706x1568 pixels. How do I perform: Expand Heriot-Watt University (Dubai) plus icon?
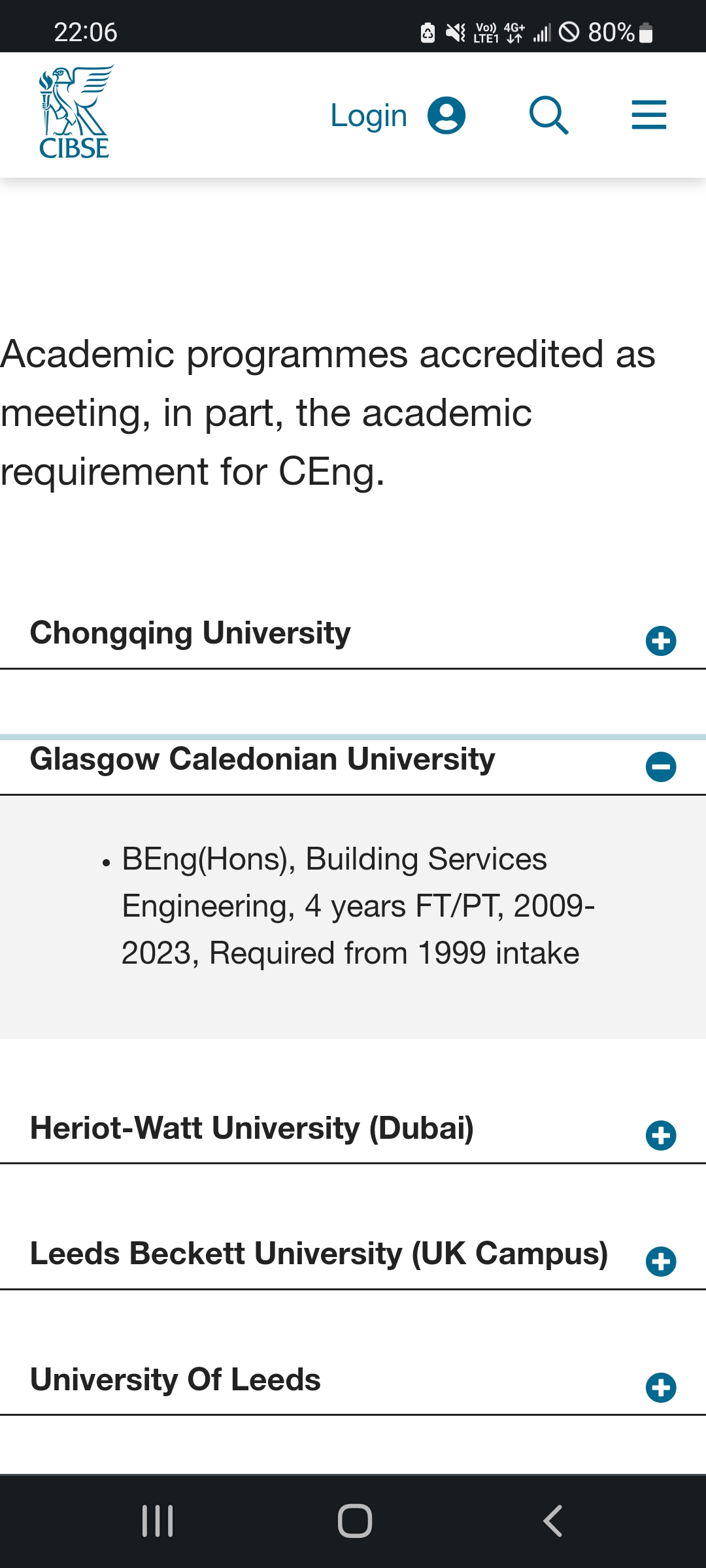tap(661, 1135)
